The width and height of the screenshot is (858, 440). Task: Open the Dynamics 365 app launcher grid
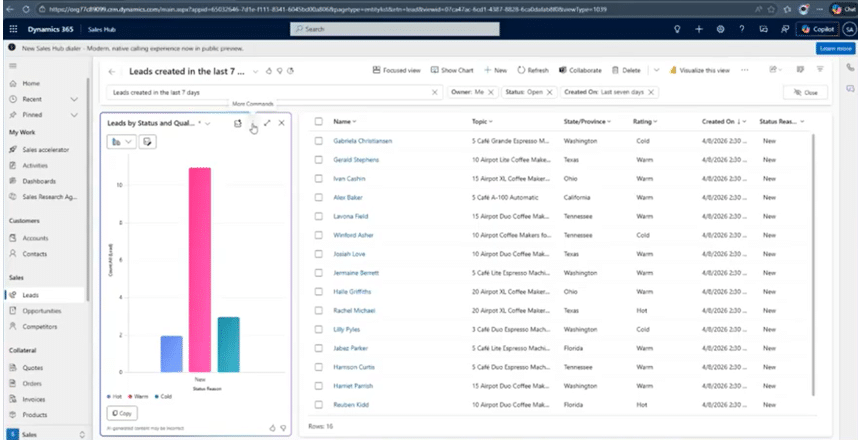(13, 29)
